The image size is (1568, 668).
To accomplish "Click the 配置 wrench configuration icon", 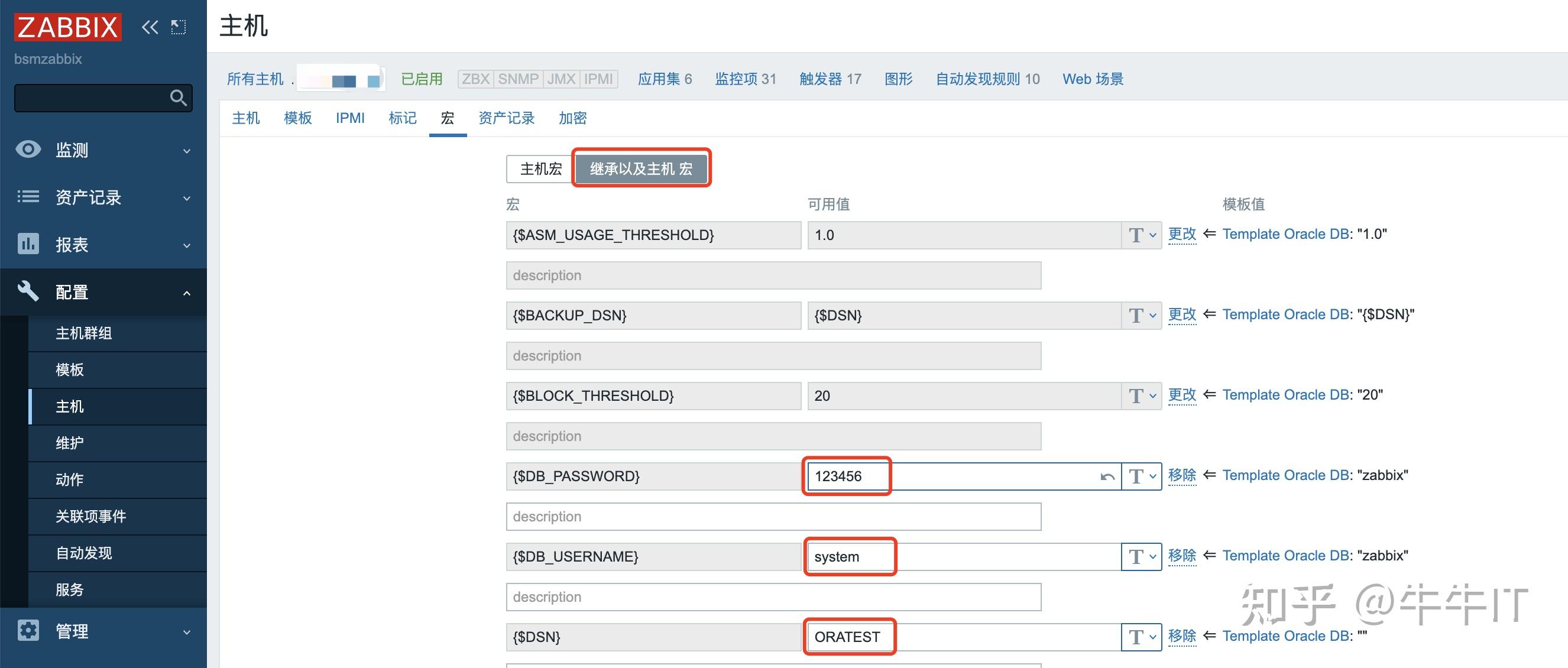I will coord(28,291).
